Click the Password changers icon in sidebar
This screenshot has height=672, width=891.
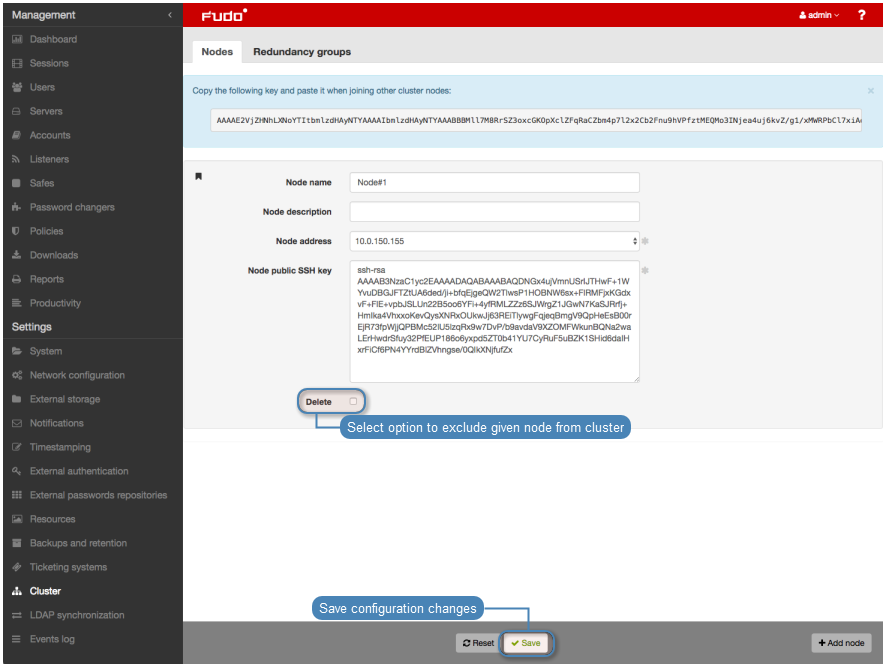pyautogui.click(x=16, y=207)
